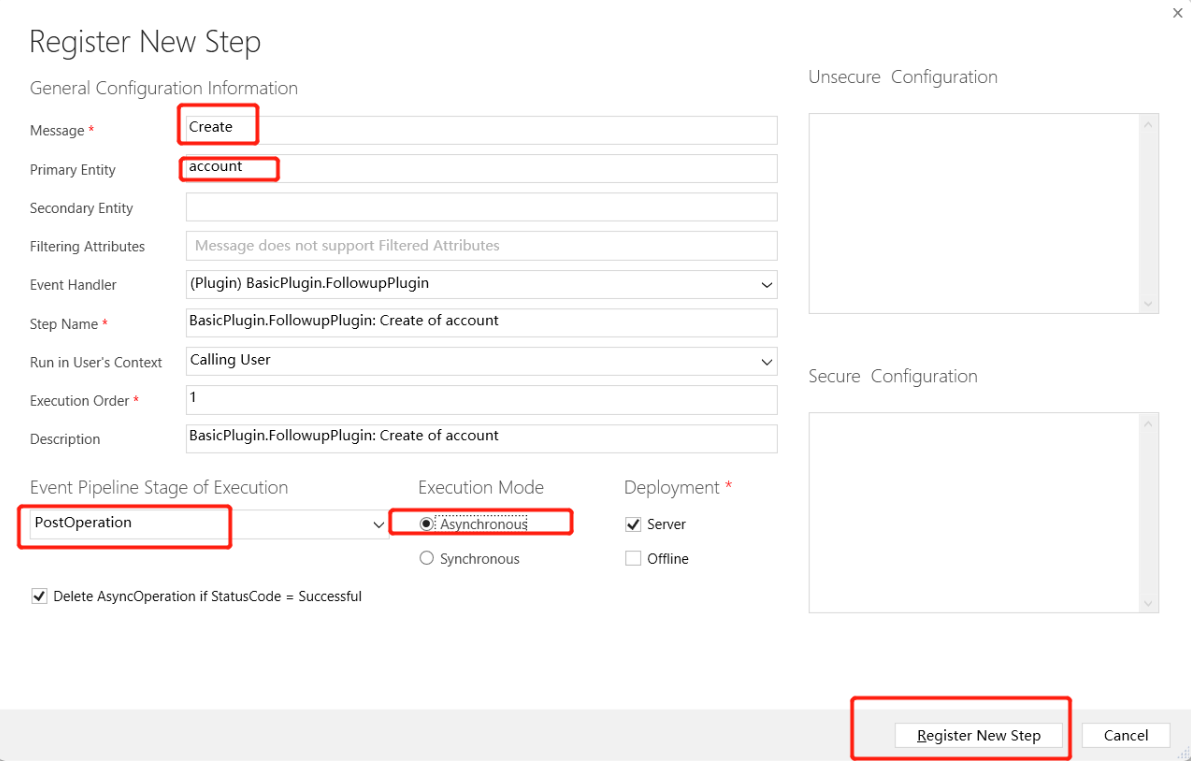Toggle Delete AsyncOperation if StatusCode checkbox
This screenshot has height=761, width=1191.
(x=39, y=596)
